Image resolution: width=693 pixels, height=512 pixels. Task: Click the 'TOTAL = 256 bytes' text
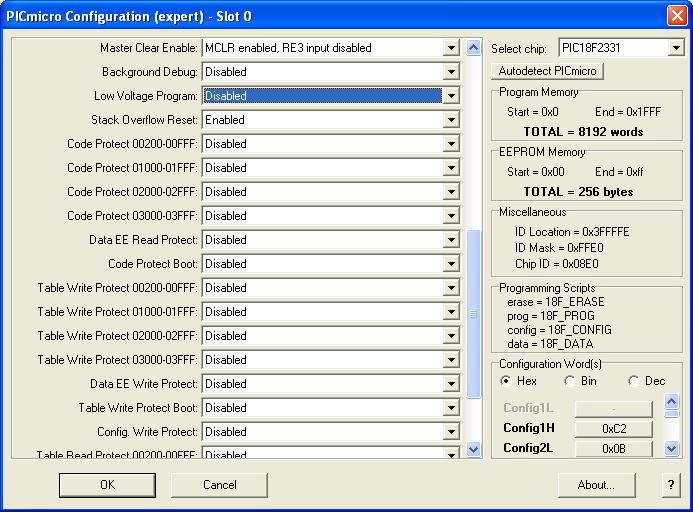[x=579, y=192]
